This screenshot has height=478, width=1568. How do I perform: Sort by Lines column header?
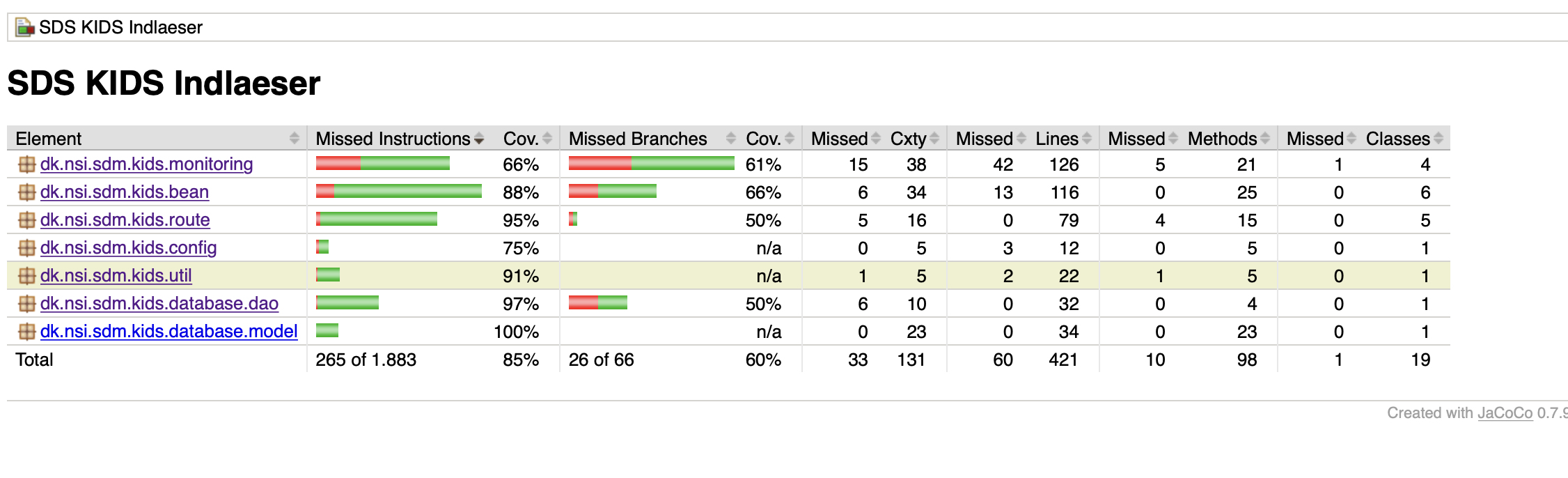pos(1056,139)
